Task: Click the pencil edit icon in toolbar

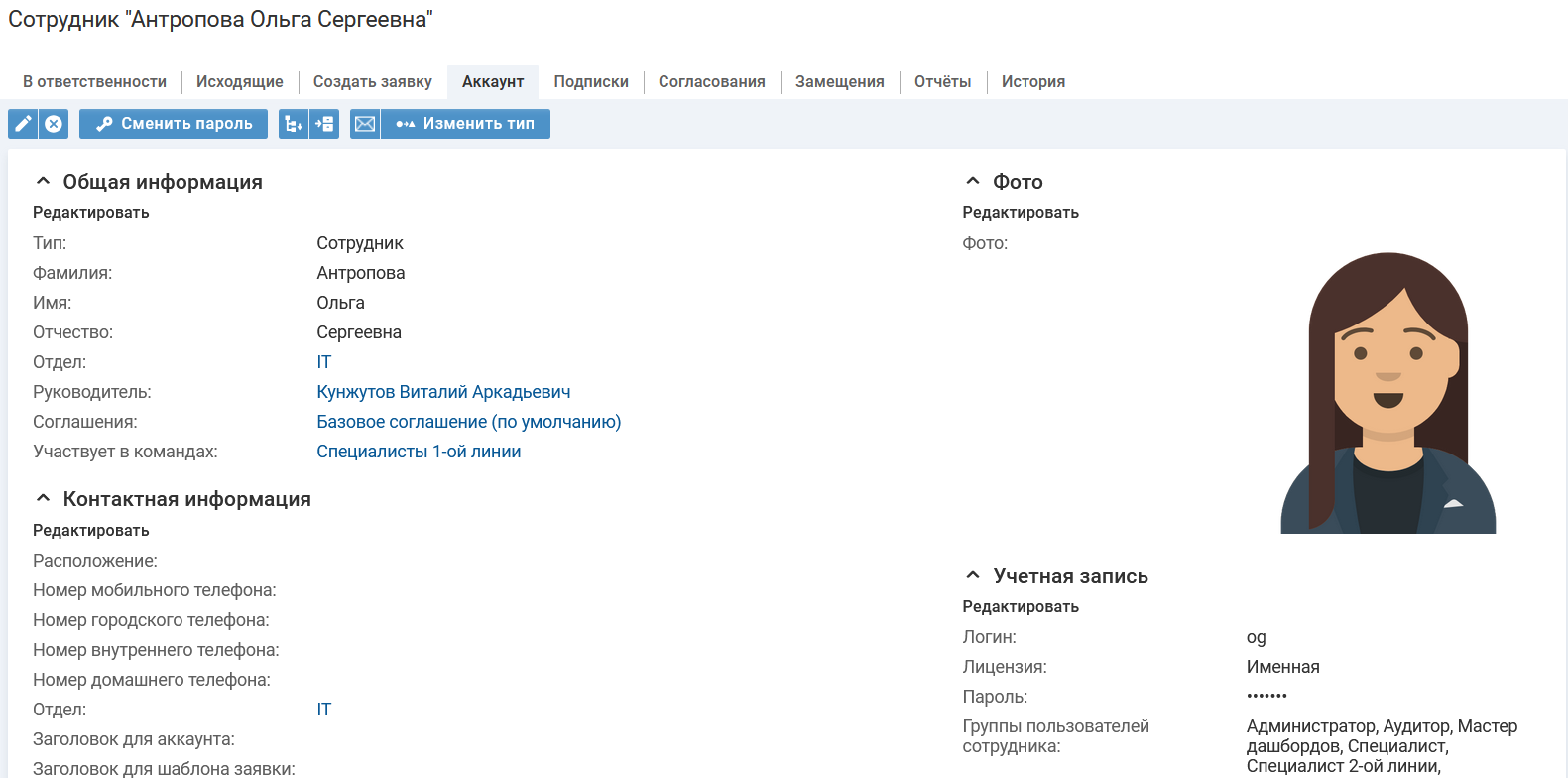Action: pyautogui.click(x=23, y=124)
